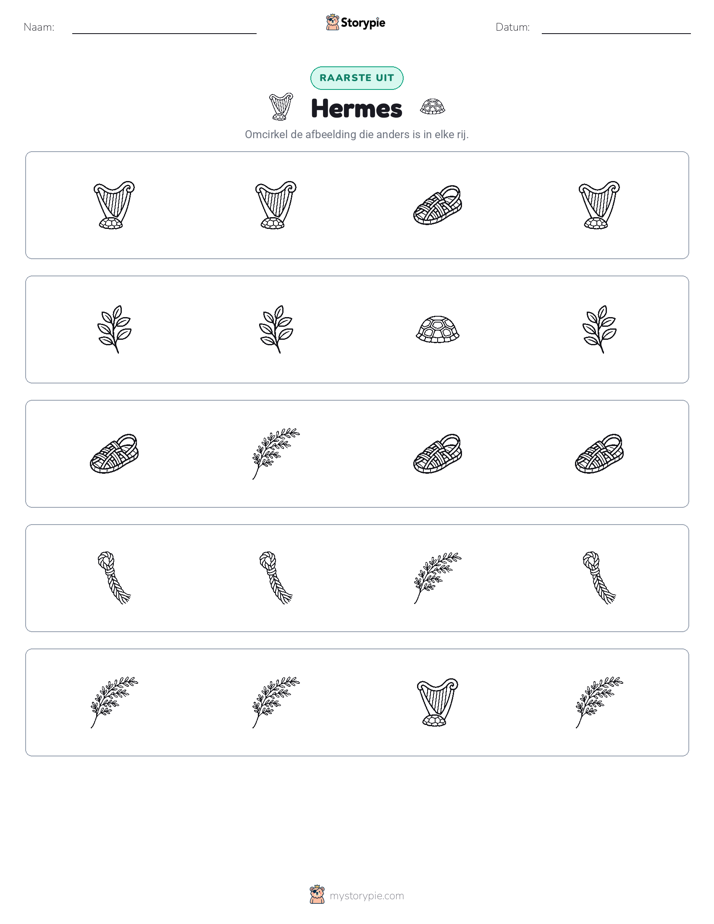The image size is (714, 924).
Task: Click the bear icon in the footer
Action: click(317, 895)
